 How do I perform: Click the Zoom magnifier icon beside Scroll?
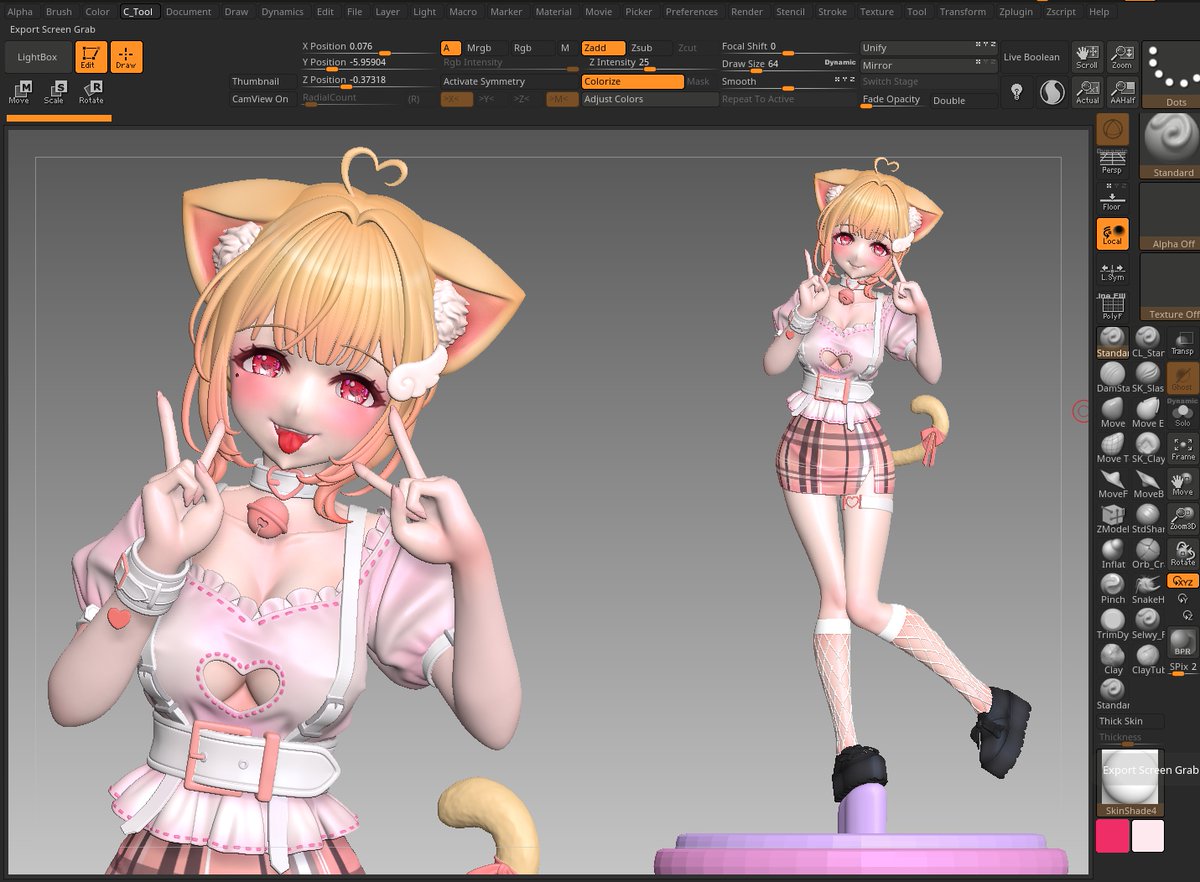(1121, 57)
